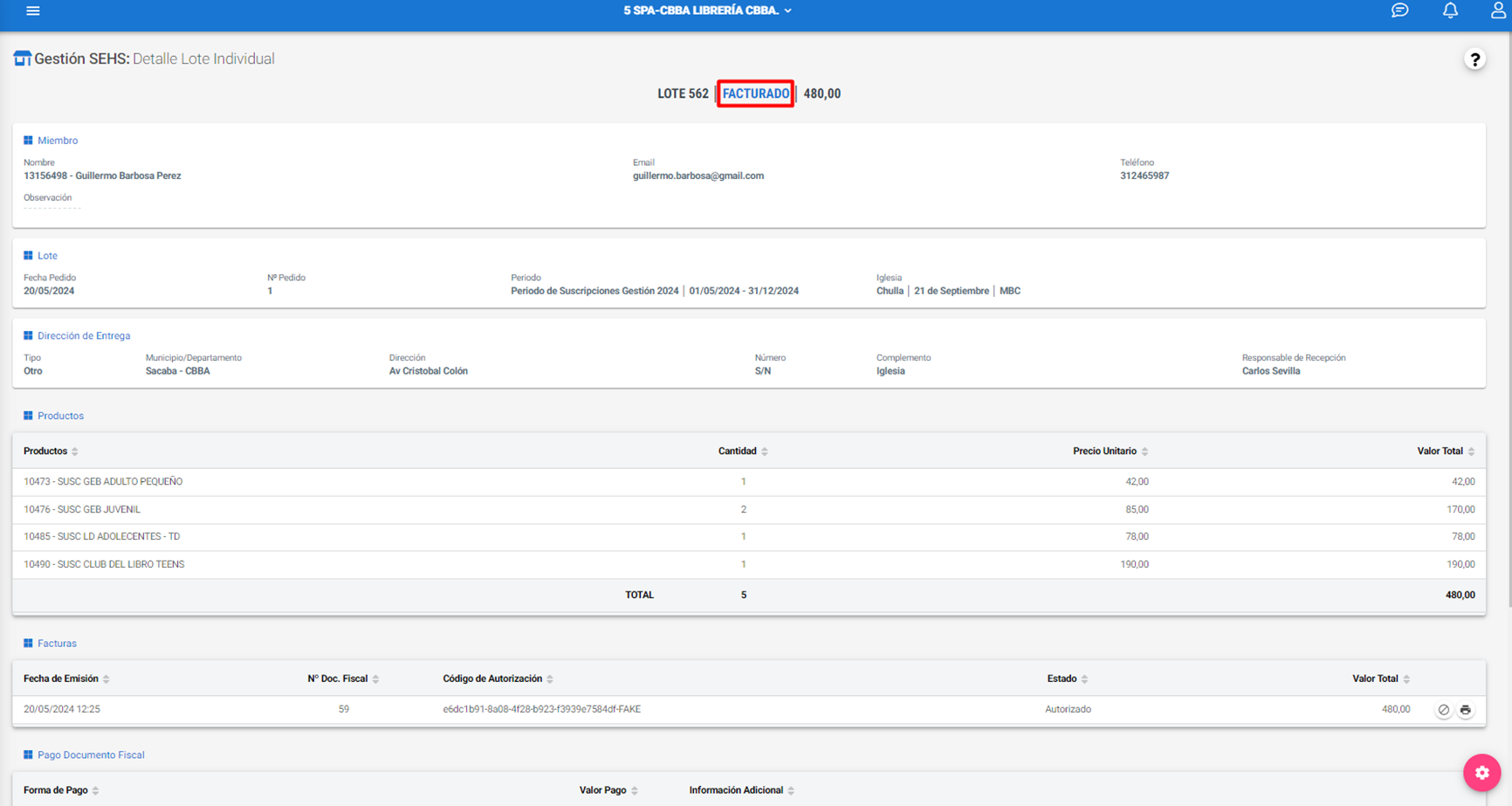The image size is (1512, 806).
Task: Click phone number 312465987
Action: coord(1144,176)
